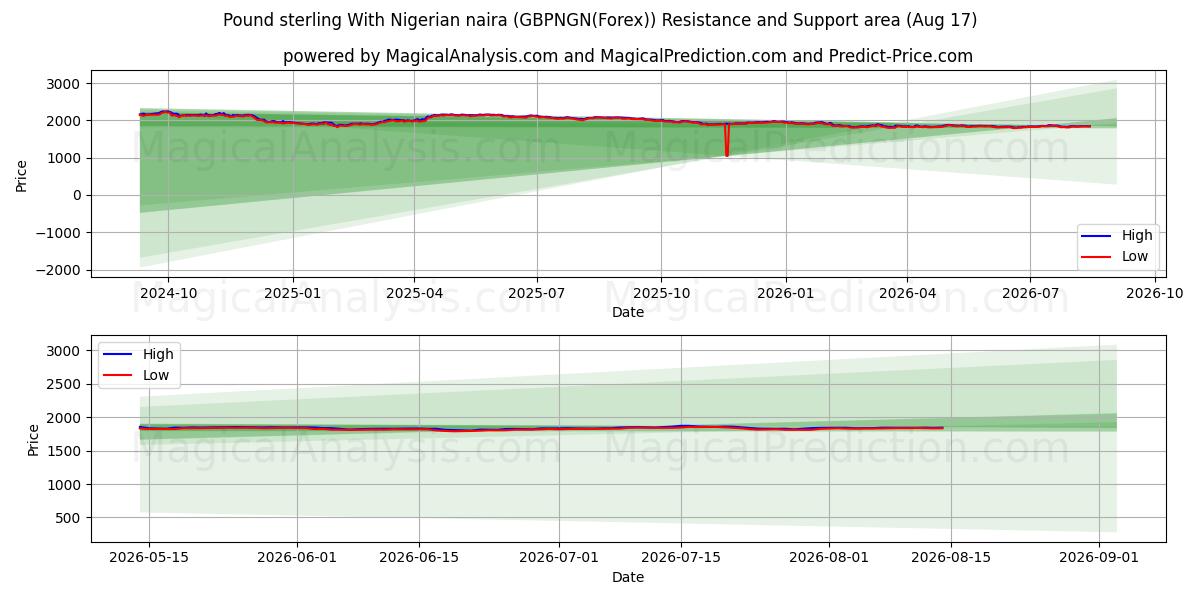Click the 2026-07 date tick
The height and width of the screenshot is (600, 1200).
click(x=1030, y=293)
